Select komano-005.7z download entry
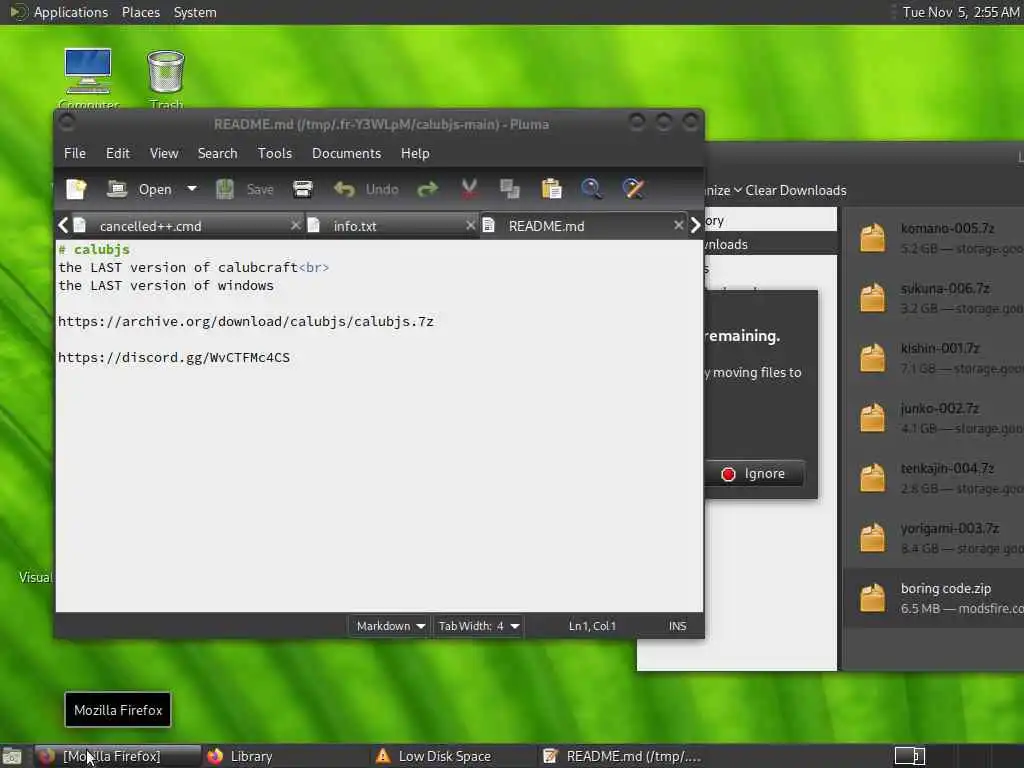1024x768 pixels. click(934, 238)
